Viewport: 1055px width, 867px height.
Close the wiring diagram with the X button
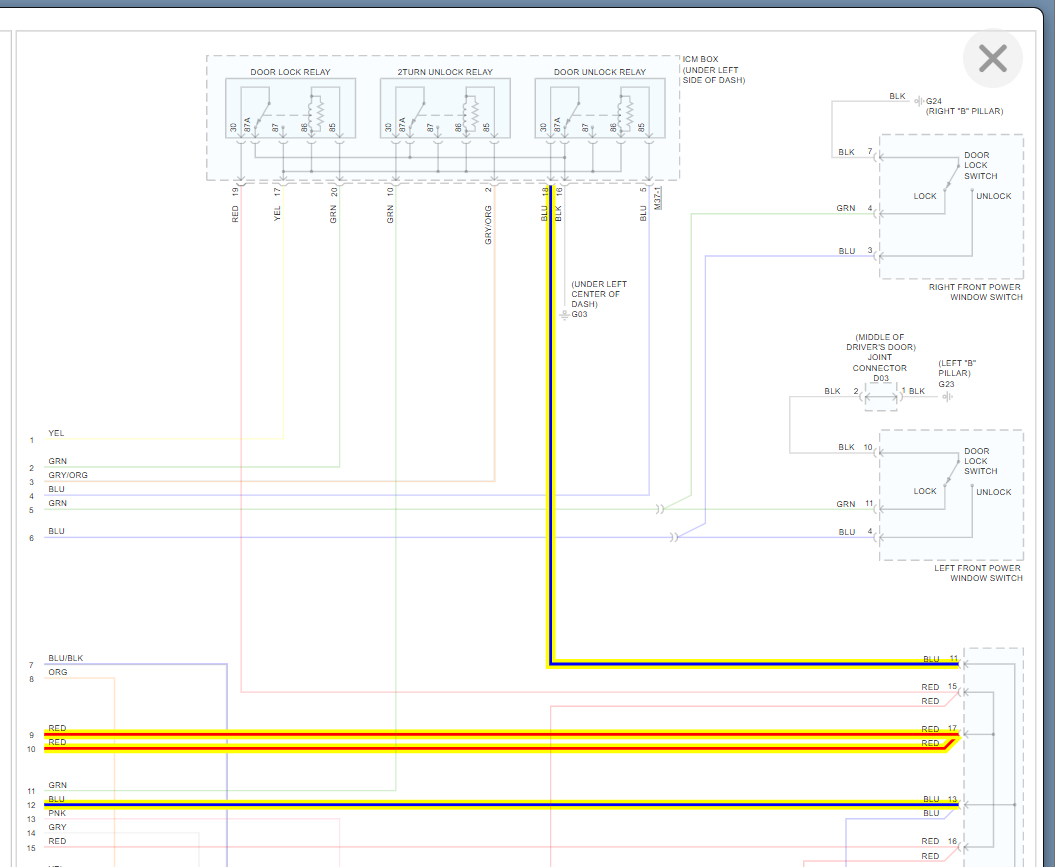pyautogui.click(x=992, y=58)
